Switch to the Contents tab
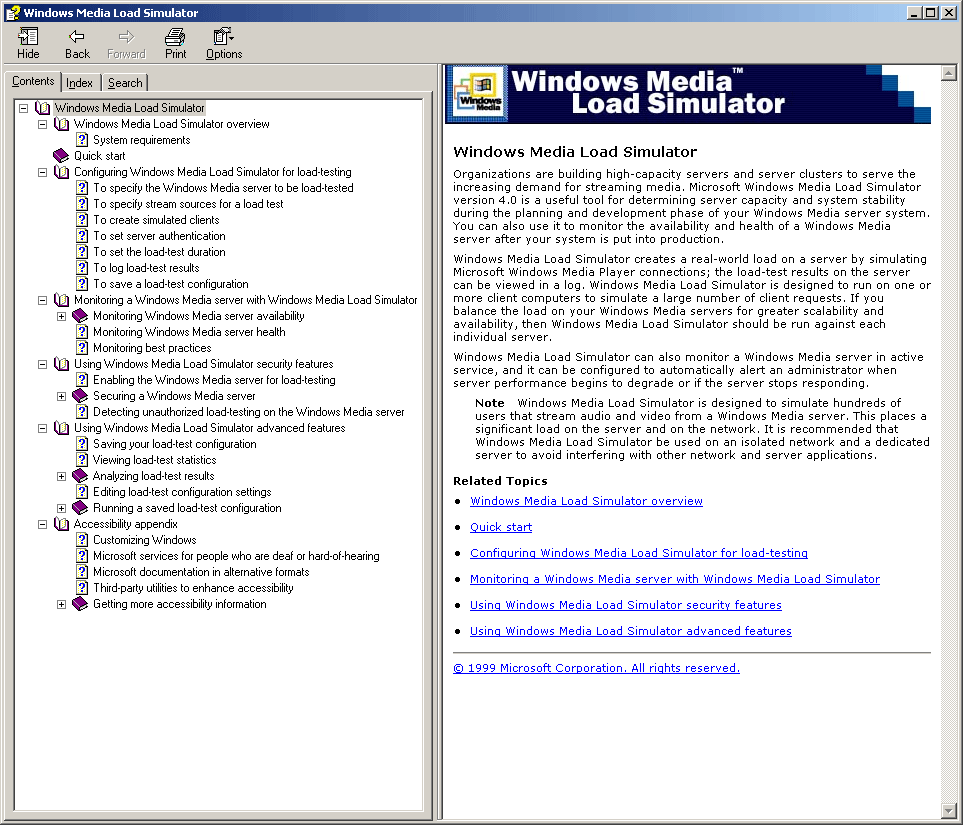Viewport: 963px width, 825px height. pos(33,81)
